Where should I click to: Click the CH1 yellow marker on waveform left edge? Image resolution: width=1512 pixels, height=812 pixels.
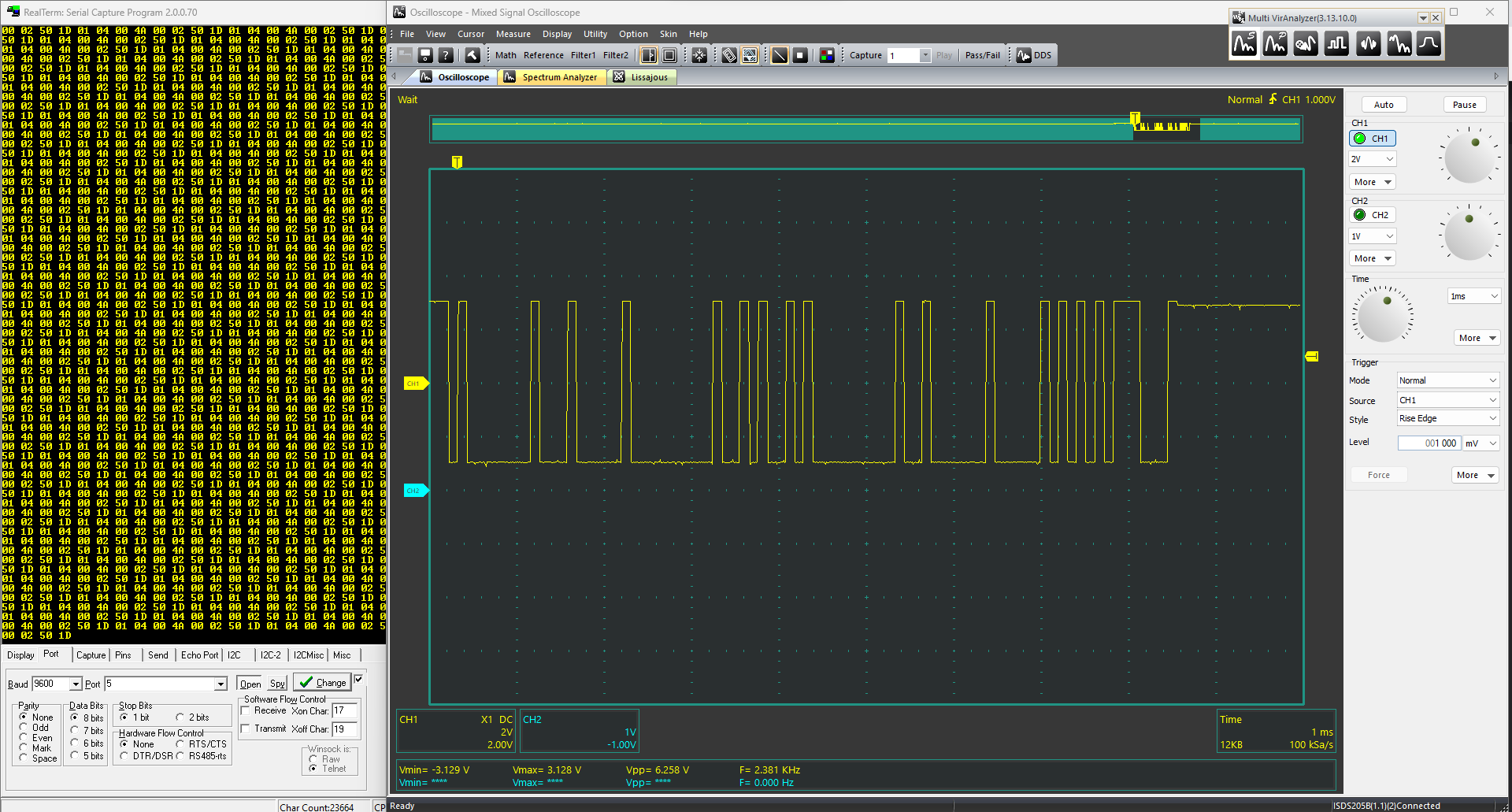point(415,384)
